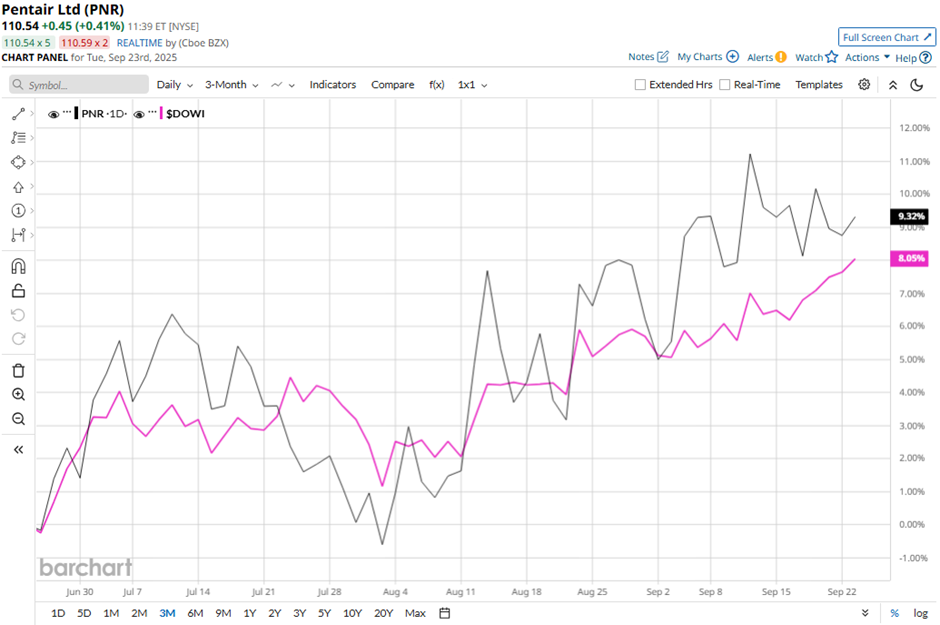Click the undo arrow icon
940x625 pixels.
pos(18,315)
